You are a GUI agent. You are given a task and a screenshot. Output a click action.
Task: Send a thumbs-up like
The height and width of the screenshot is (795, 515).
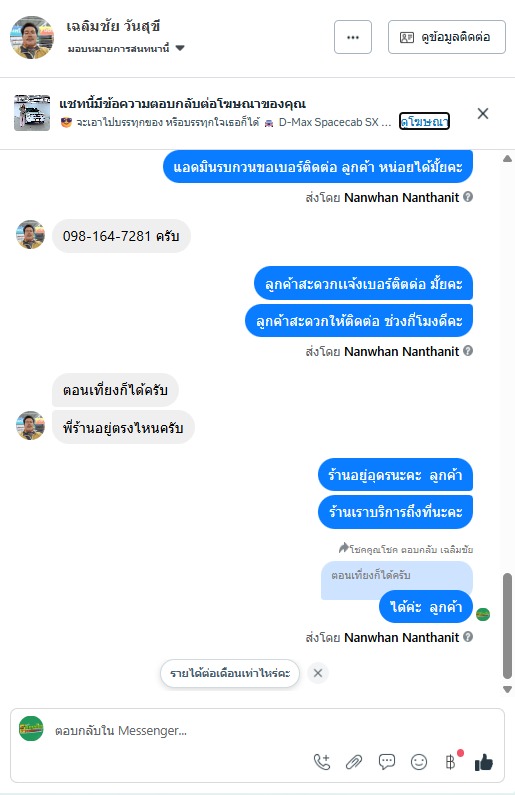pos(484,762)
